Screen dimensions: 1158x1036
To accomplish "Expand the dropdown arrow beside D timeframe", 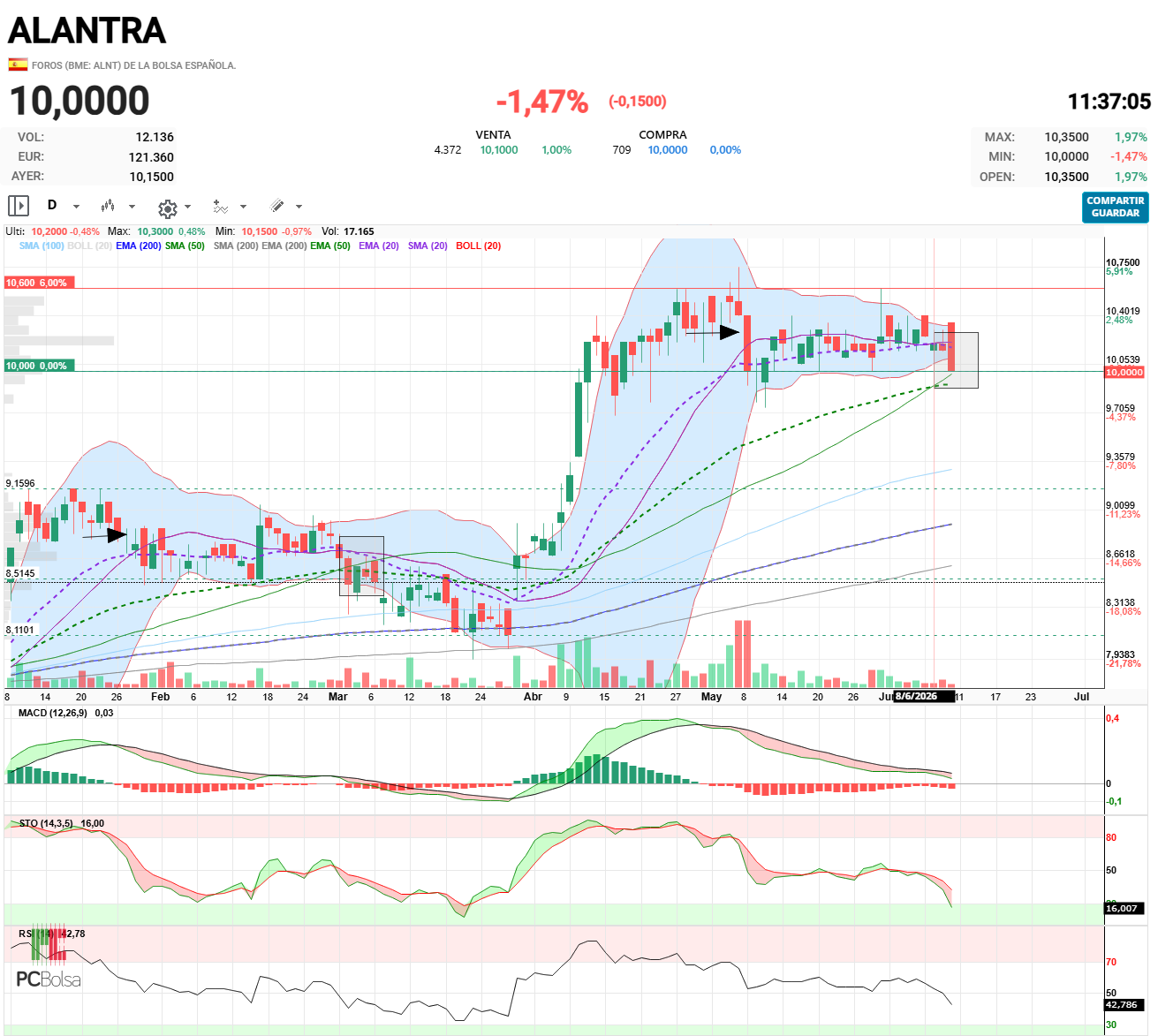I will [x=76, y=207].
